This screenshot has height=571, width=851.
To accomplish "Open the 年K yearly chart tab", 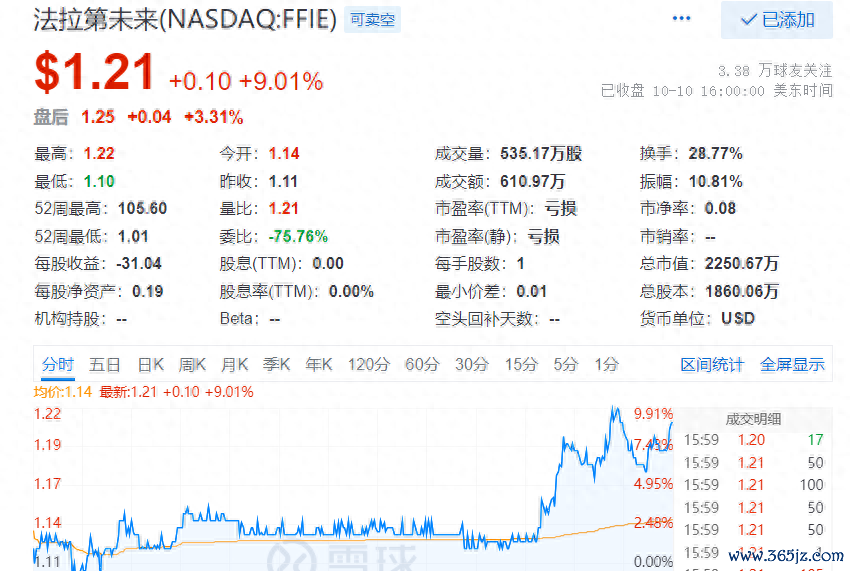I will [x=319, y=364].
